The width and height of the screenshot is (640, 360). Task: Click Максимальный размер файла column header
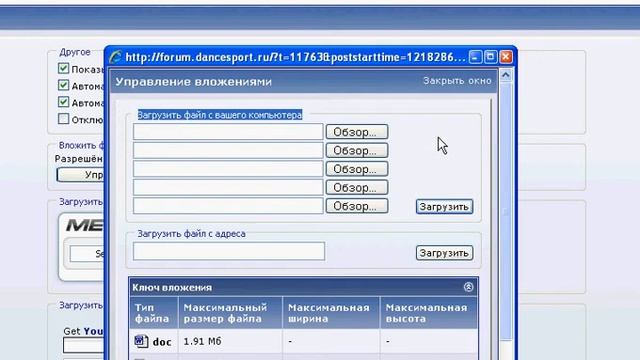[230, 313]
